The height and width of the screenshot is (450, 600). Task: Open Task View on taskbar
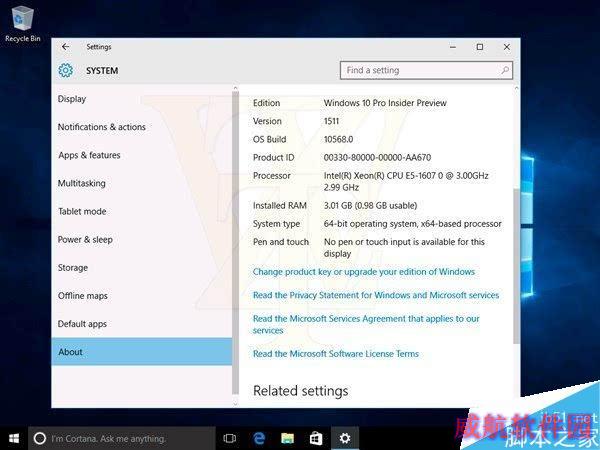[230, 439]
